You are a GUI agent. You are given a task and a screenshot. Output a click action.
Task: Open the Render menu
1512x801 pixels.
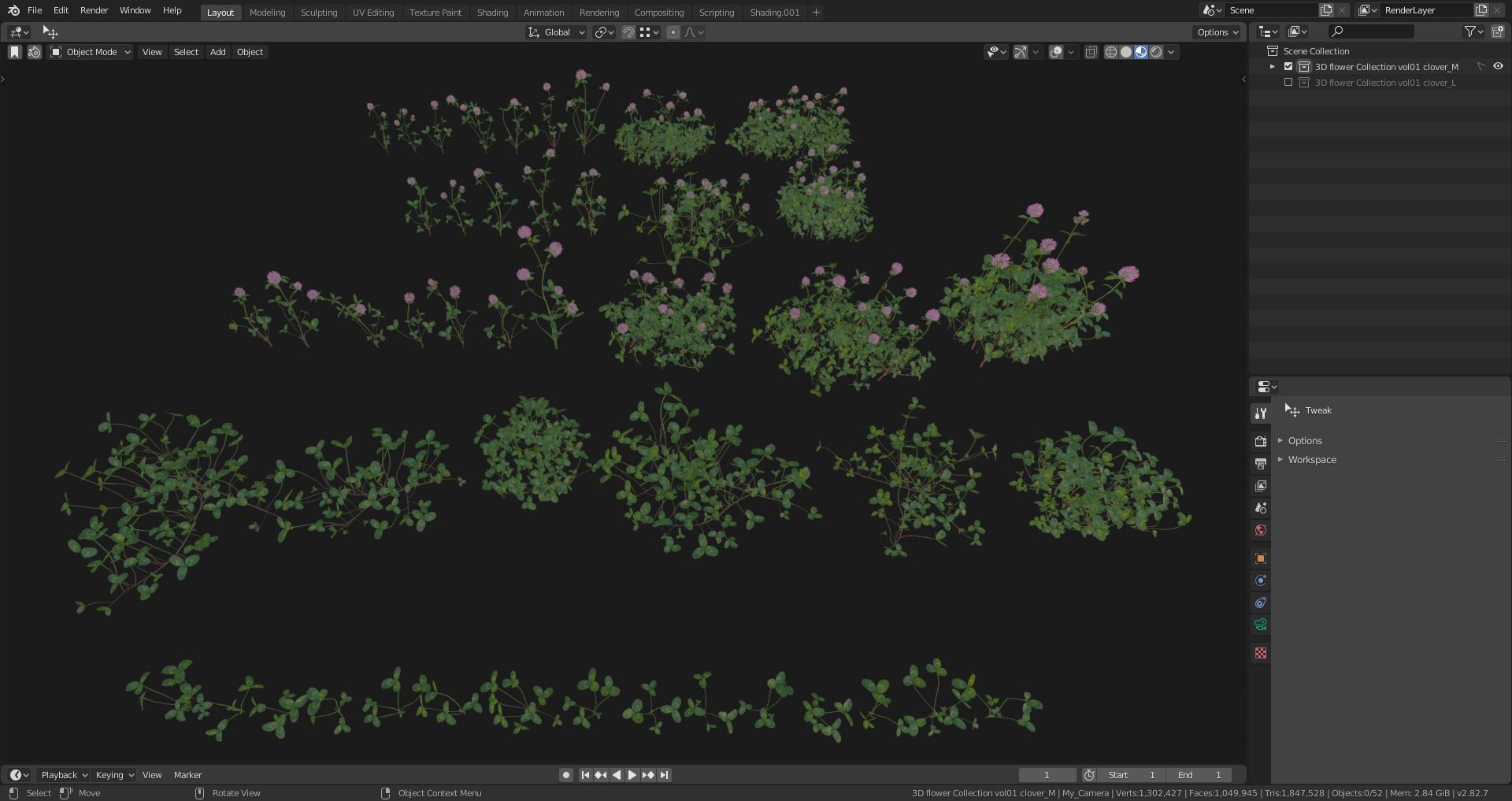[94, 10]
